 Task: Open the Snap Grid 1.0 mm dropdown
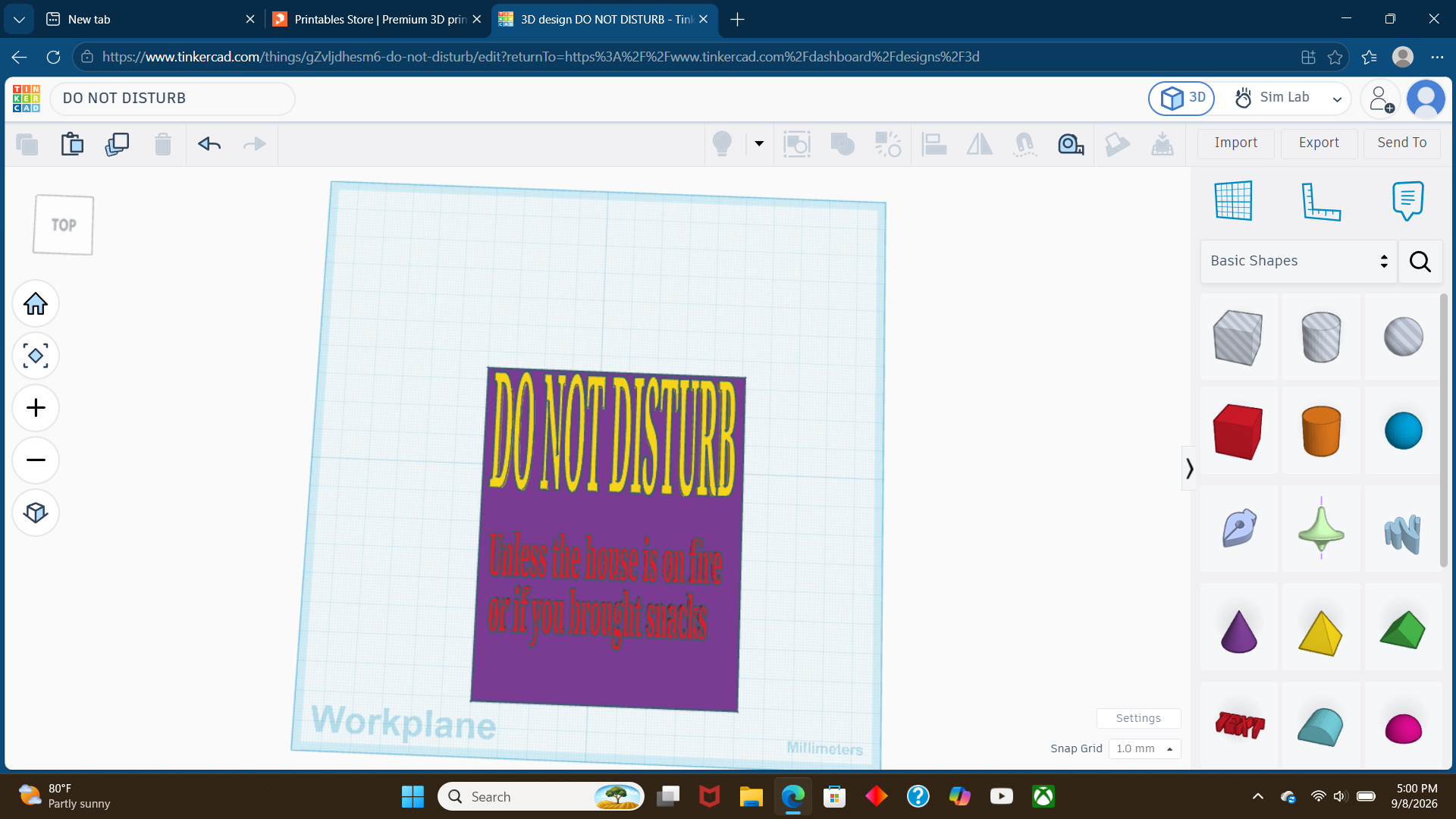1144,748
